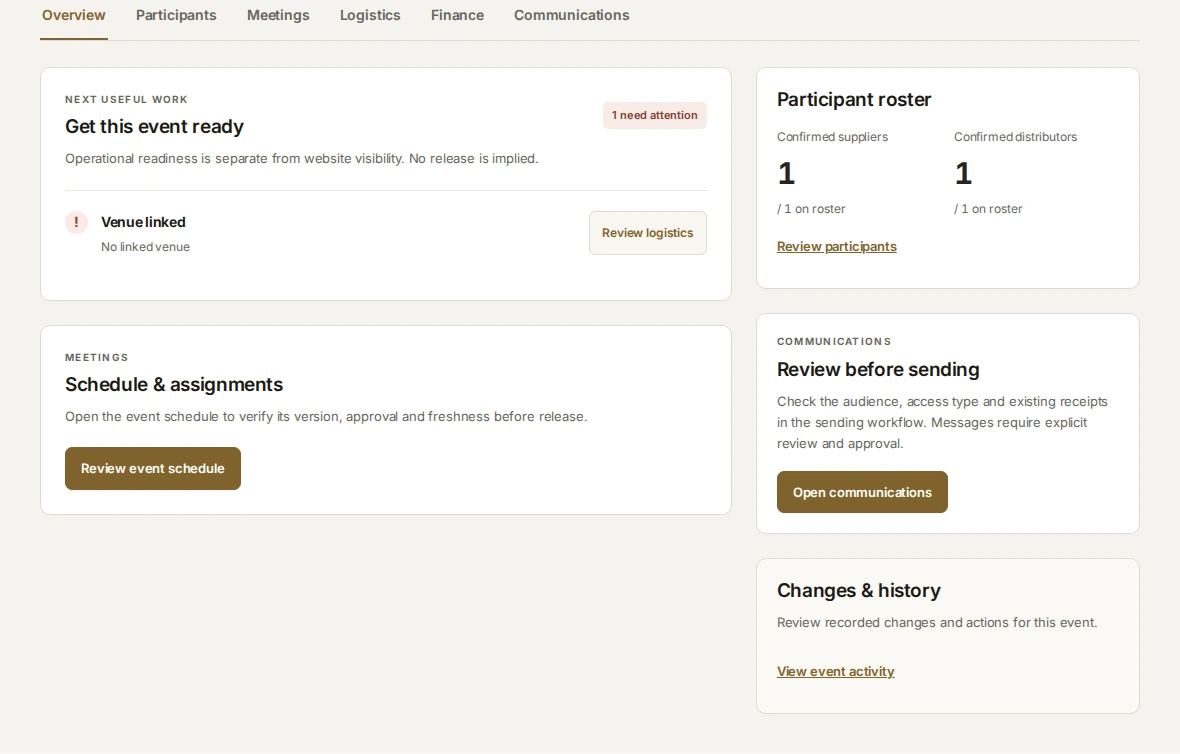Select the 'Venue linked' item text
Image resolution: width=1180 pixels, height=754 pixels.
tap(143, 222)
